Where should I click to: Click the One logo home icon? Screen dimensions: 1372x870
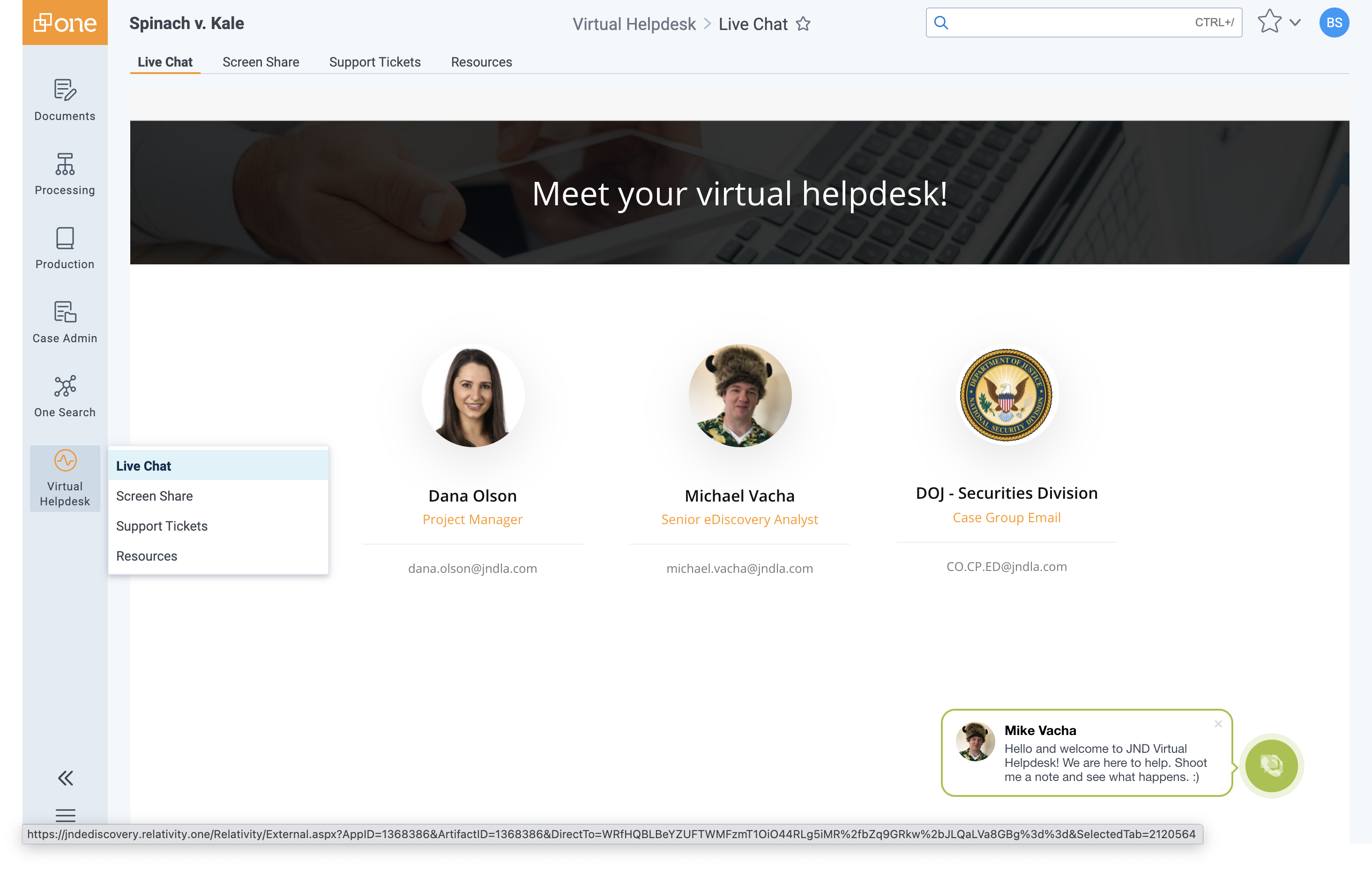(x=64, y=23)
